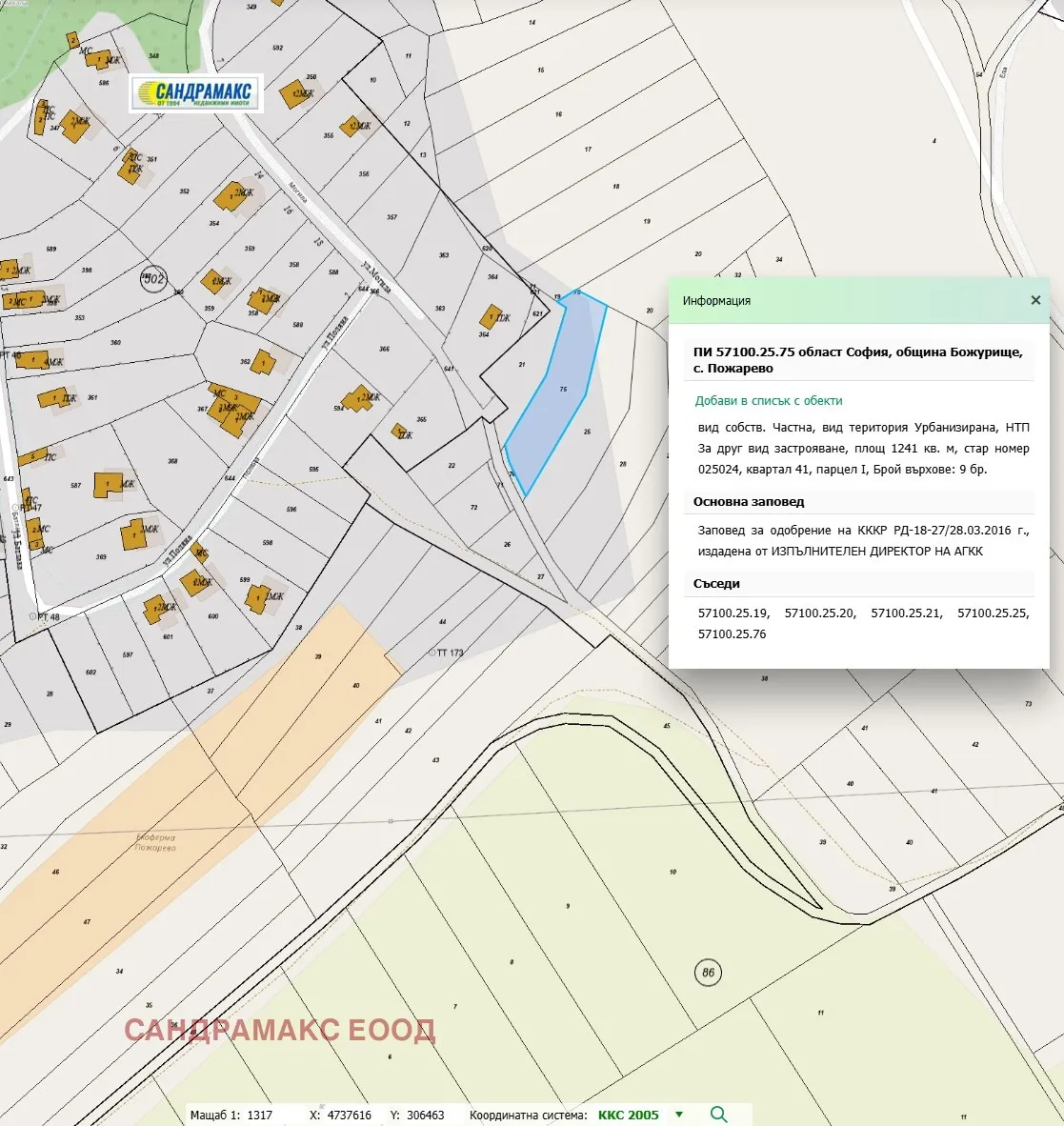Click the circled number 86 marker
Screen dimensions: 1064x1126
[708, 973]
